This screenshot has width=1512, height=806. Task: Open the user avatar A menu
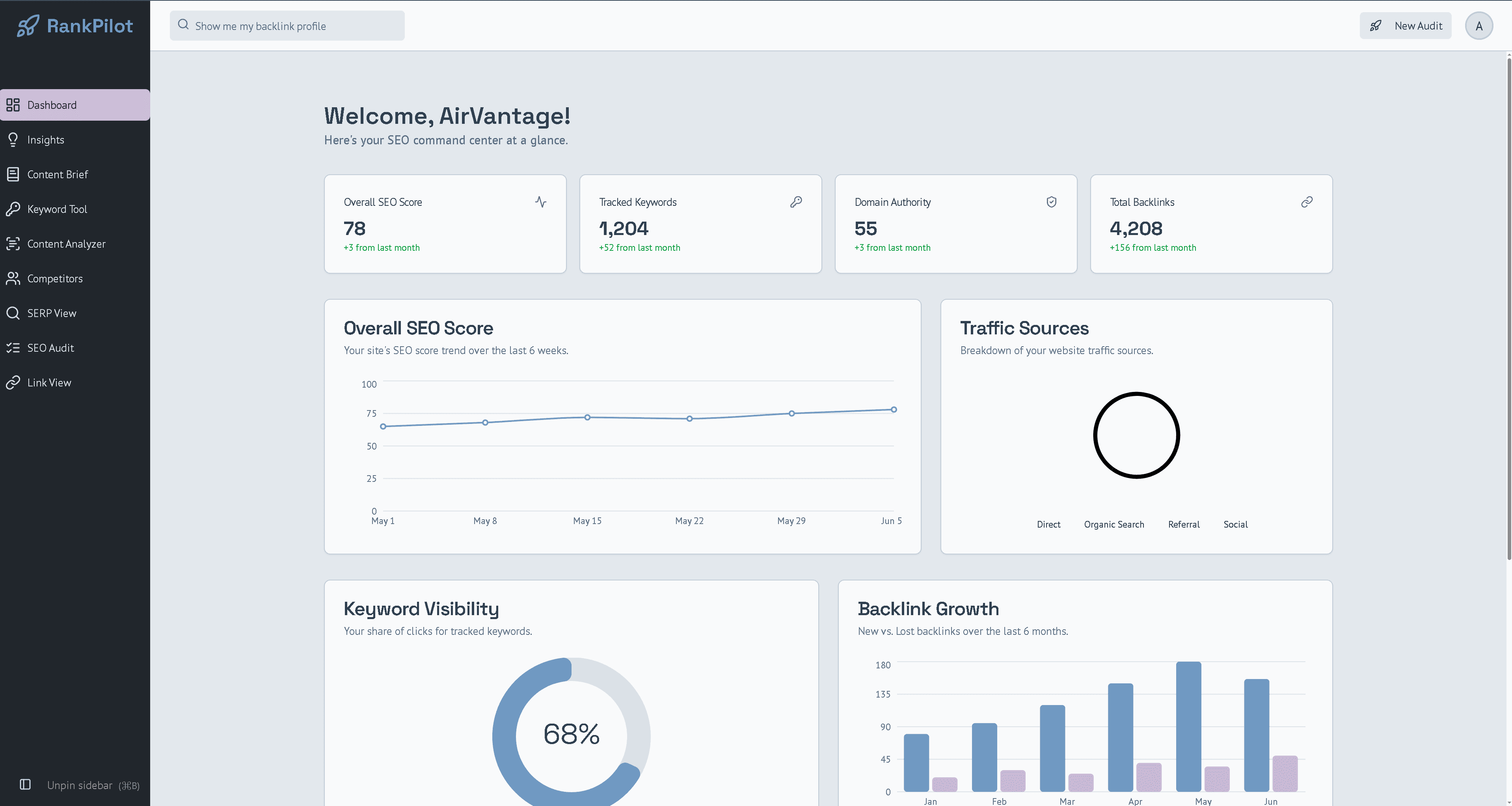1478,26
